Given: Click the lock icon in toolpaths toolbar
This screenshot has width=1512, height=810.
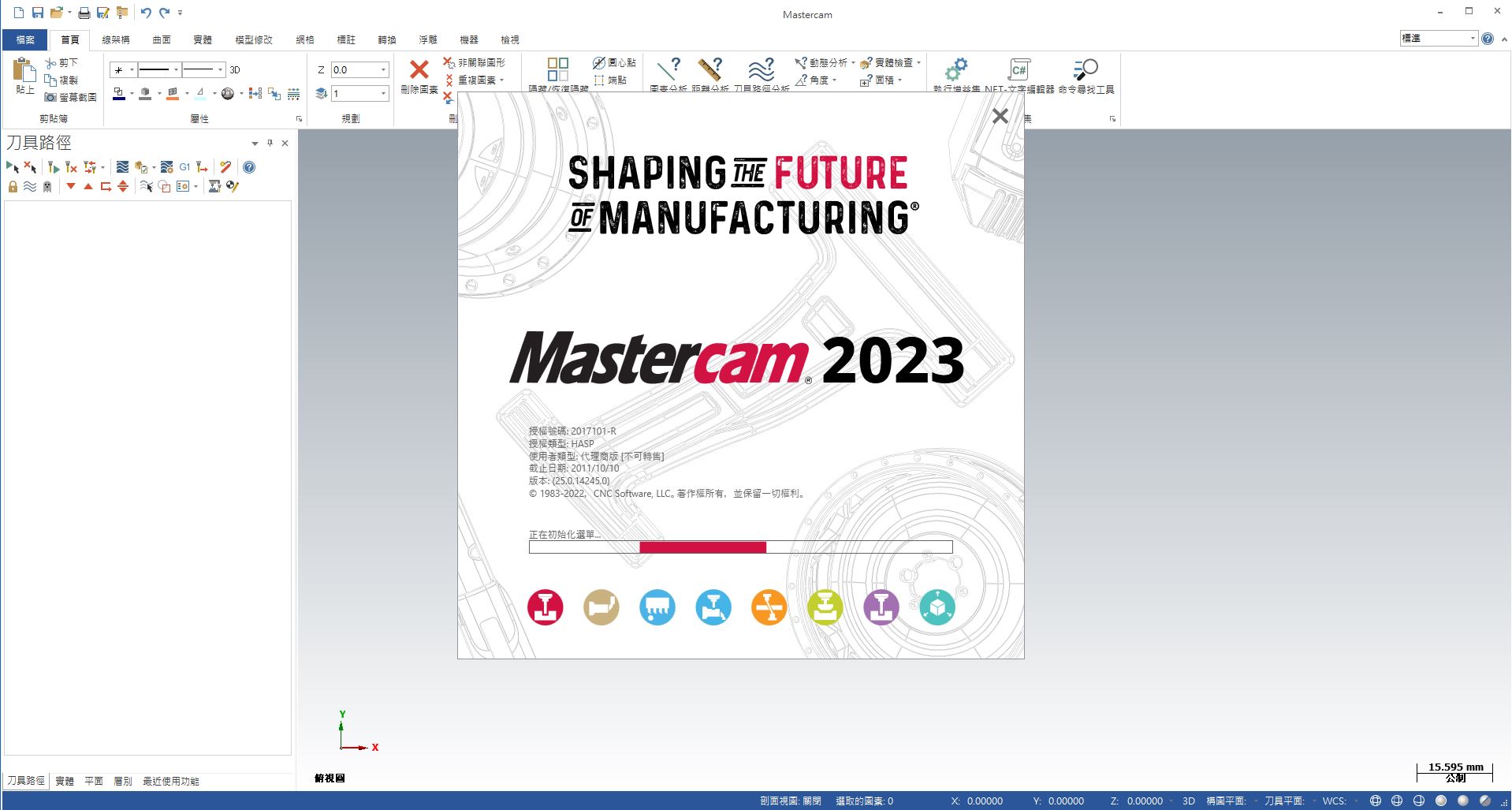Looking at the screenshot, I should (x=13, y=187).
